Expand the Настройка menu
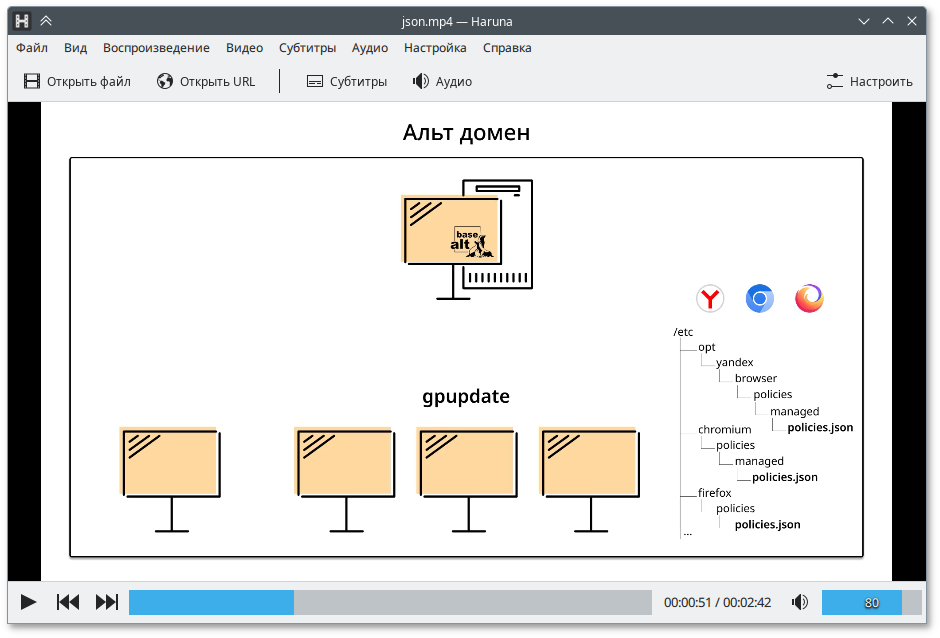The height and width of the screenshot is (638, 940). pyautogui.click(x=435, y=48)
